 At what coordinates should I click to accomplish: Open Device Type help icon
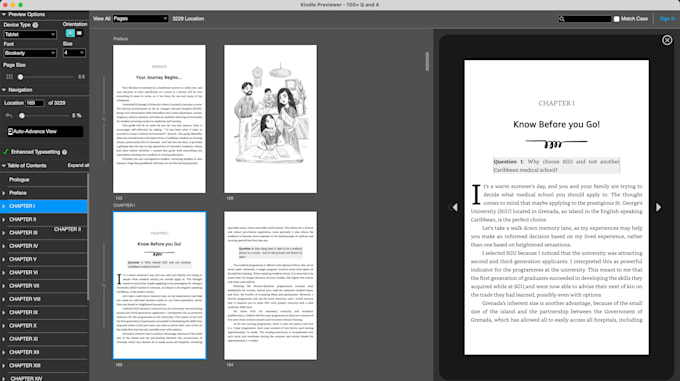pyautogui.click(x=35, y=25)
